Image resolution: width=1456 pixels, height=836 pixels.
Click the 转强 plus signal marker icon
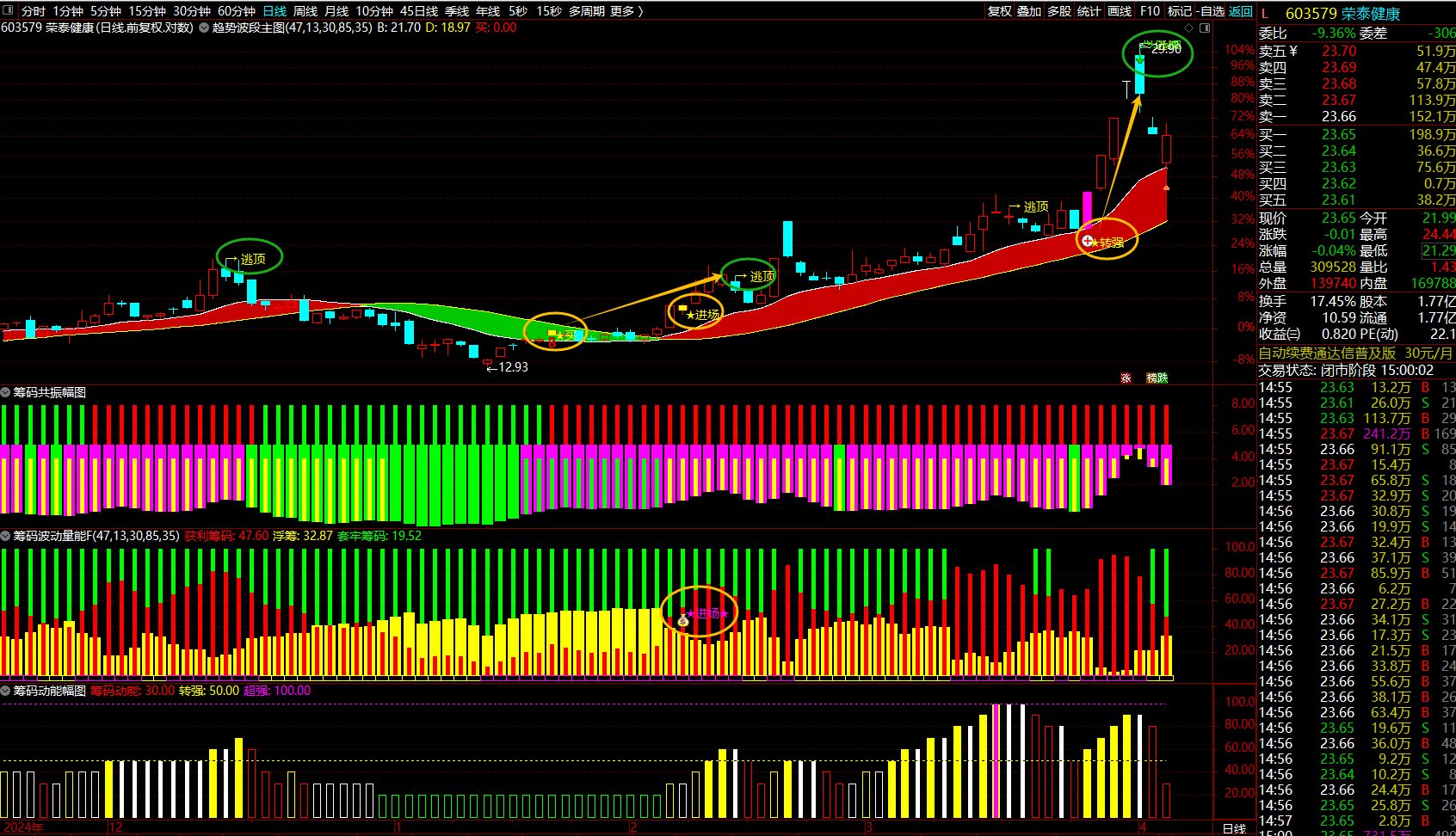coord(1088,242)
